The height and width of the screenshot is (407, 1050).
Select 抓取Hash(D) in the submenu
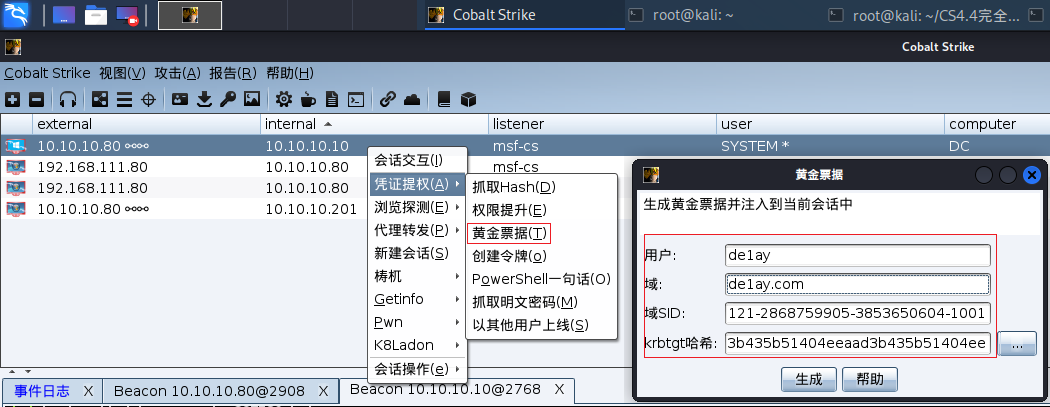click(x=541, y=187)
